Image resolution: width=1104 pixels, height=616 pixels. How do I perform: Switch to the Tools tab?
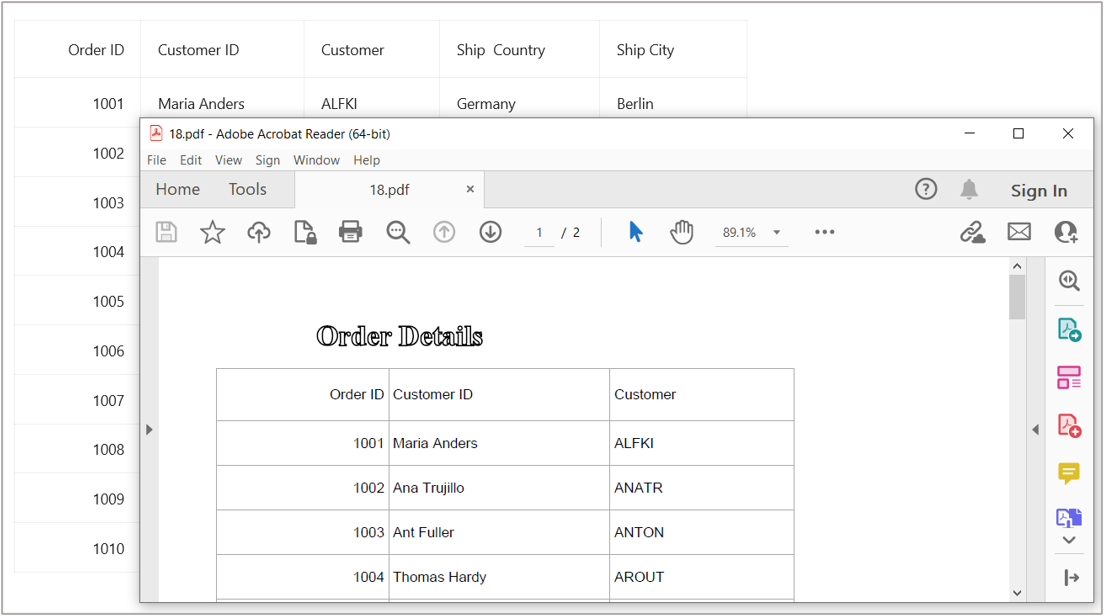click(247, 190)
